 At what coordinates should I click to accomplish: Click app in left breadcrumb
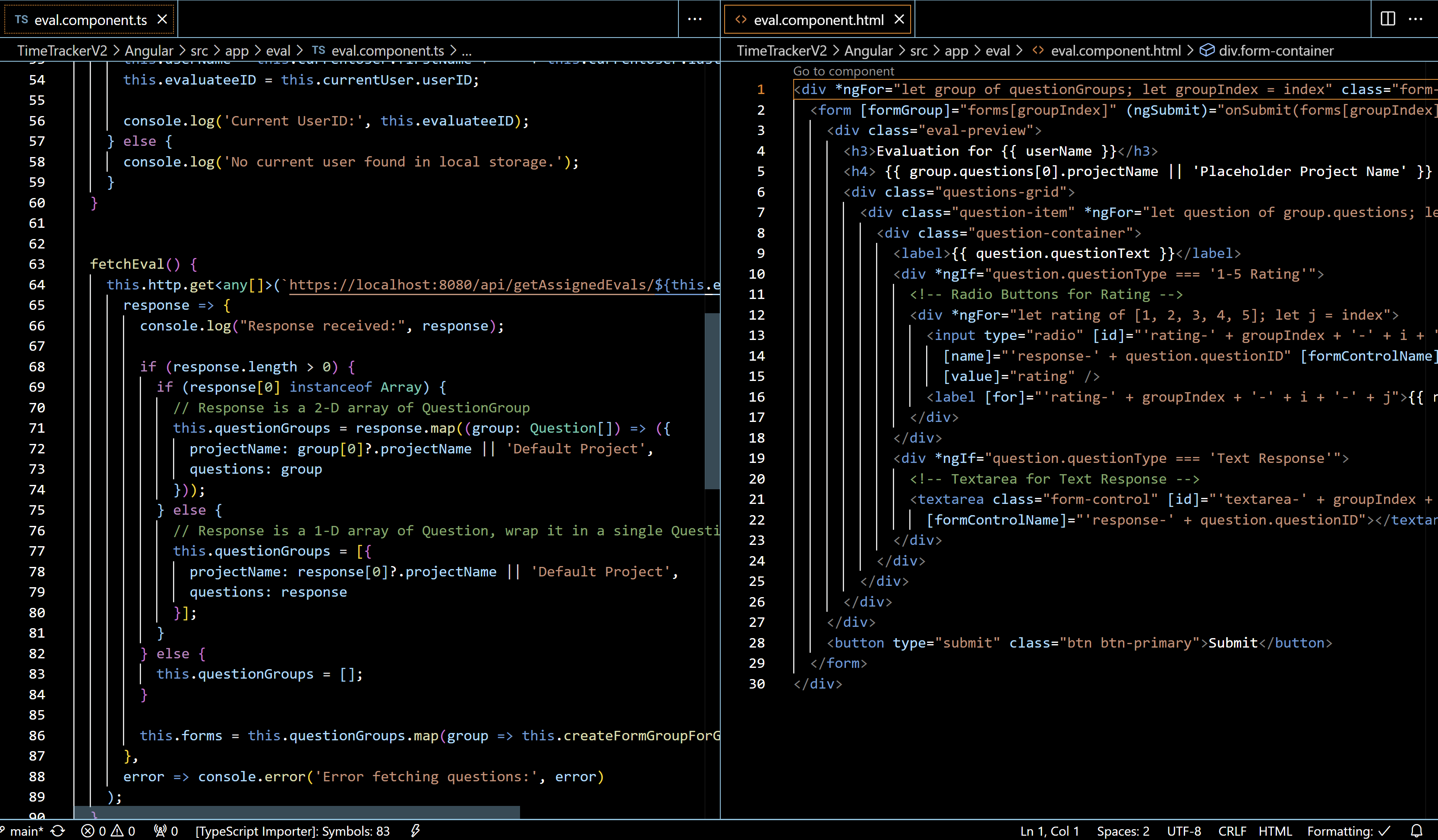click(x=237, y=51)
